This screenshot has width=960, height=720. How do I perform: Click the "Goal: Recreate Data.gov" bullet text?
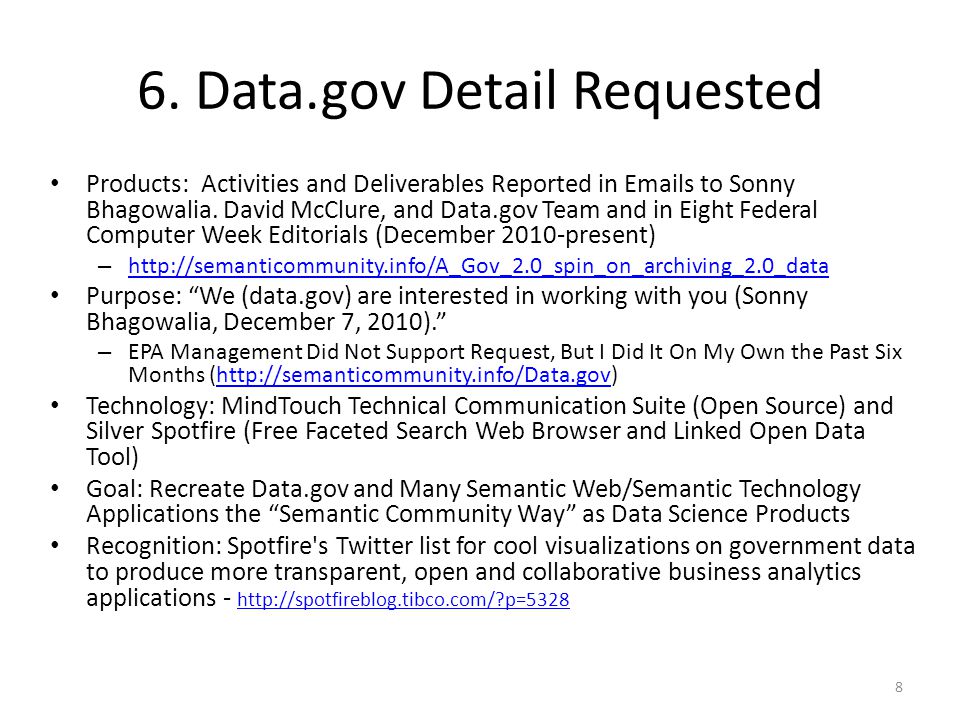click(x=473, y=501)
